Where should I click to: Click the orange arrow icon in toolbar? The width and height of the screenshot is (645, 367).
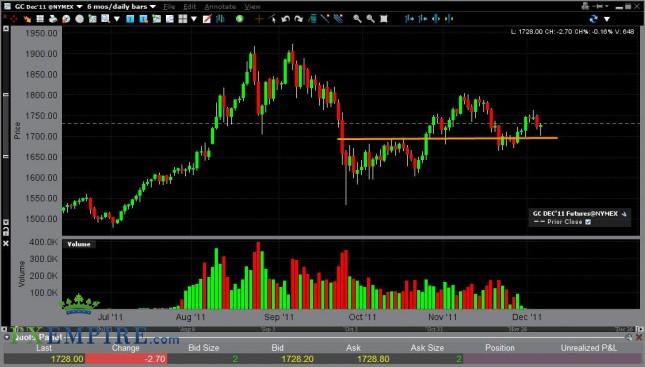[x=27, y=19]
